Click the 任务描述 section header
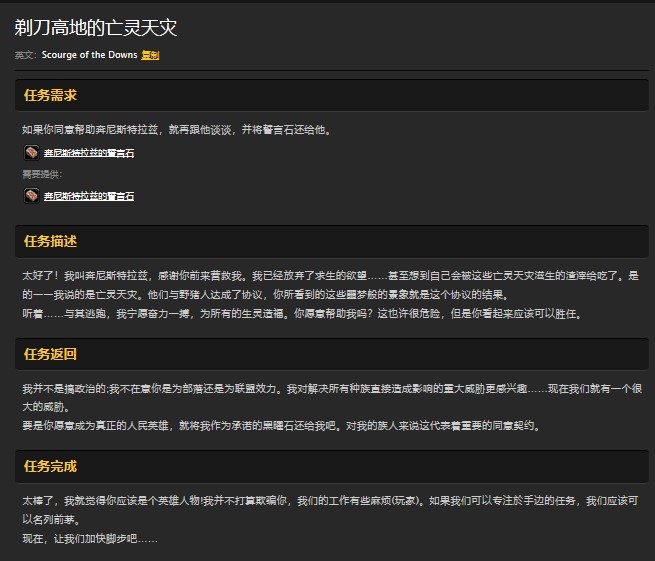The width and height of the screenshot is (655, 561). click(x=50, y=241)
